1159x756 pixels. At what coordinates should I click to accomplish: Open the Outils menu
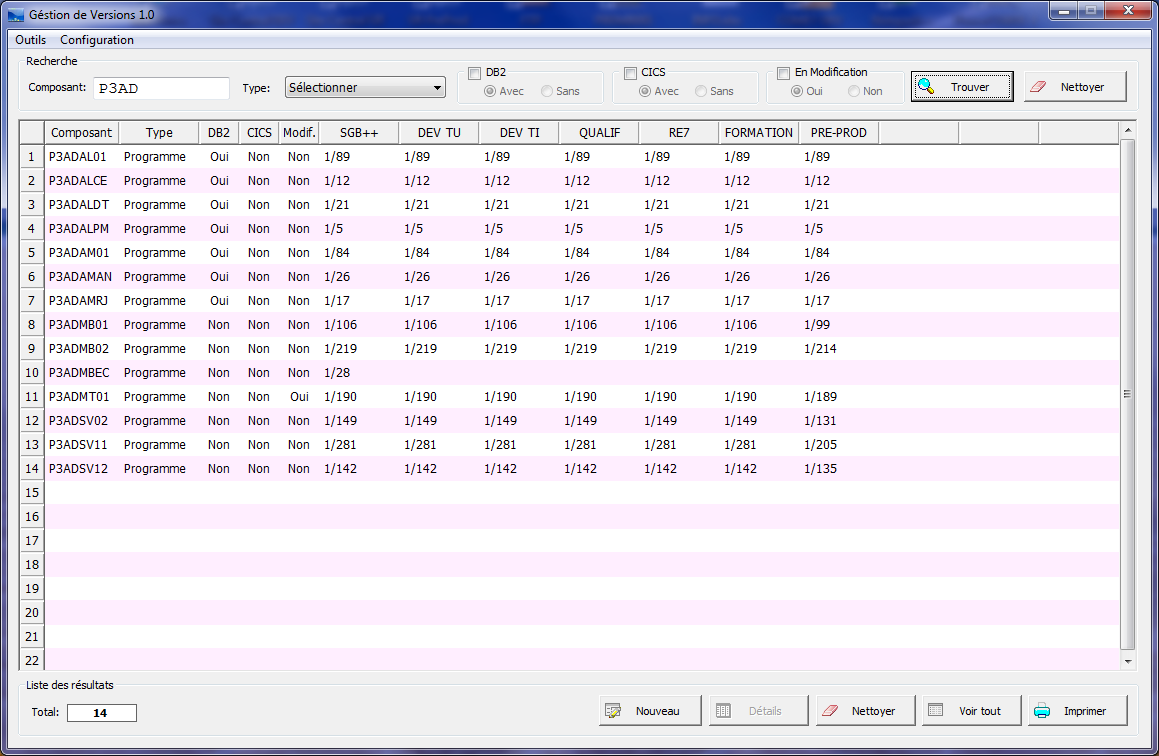tap(30, 40)
